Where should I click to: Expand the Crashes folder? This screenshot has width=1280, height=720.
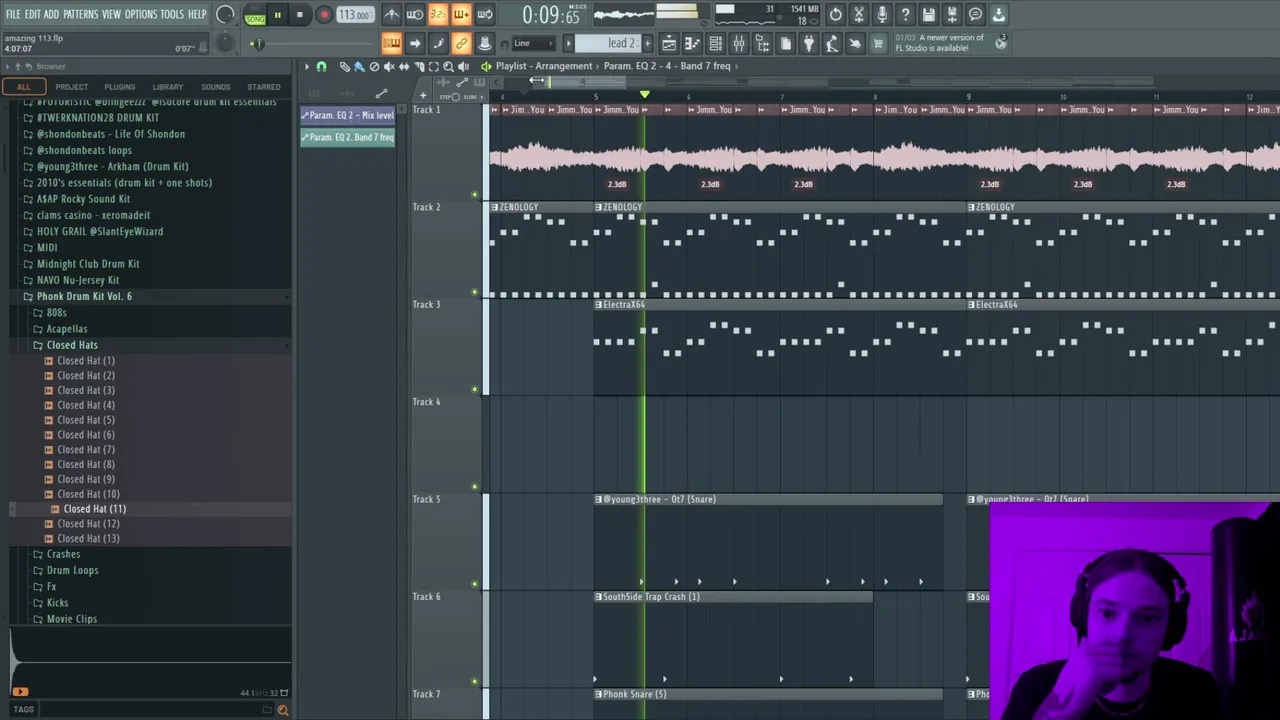click(63, 554)
